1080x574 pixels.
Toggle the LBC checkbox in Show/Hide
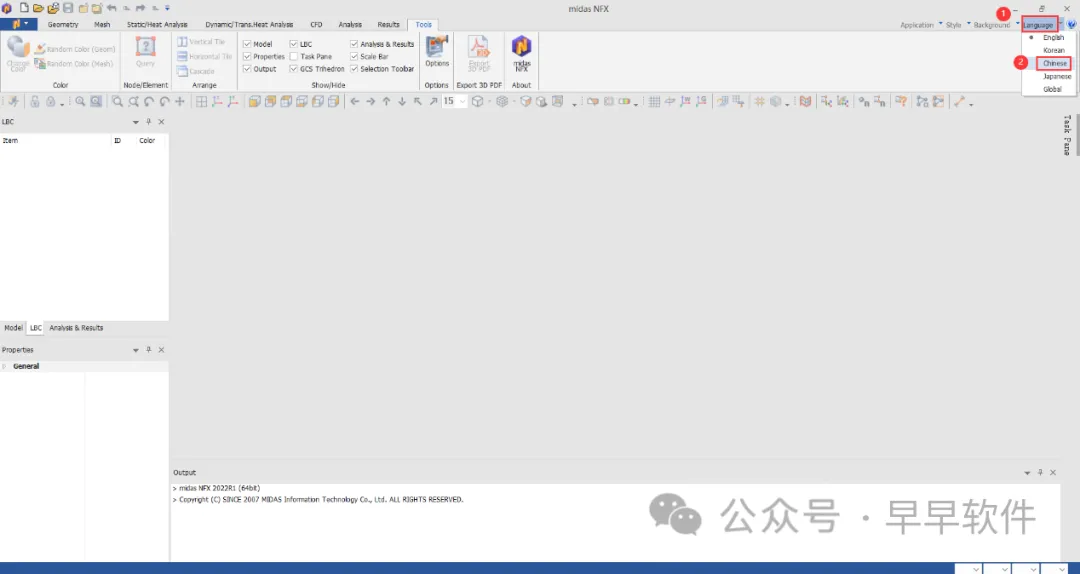point(293,44)
